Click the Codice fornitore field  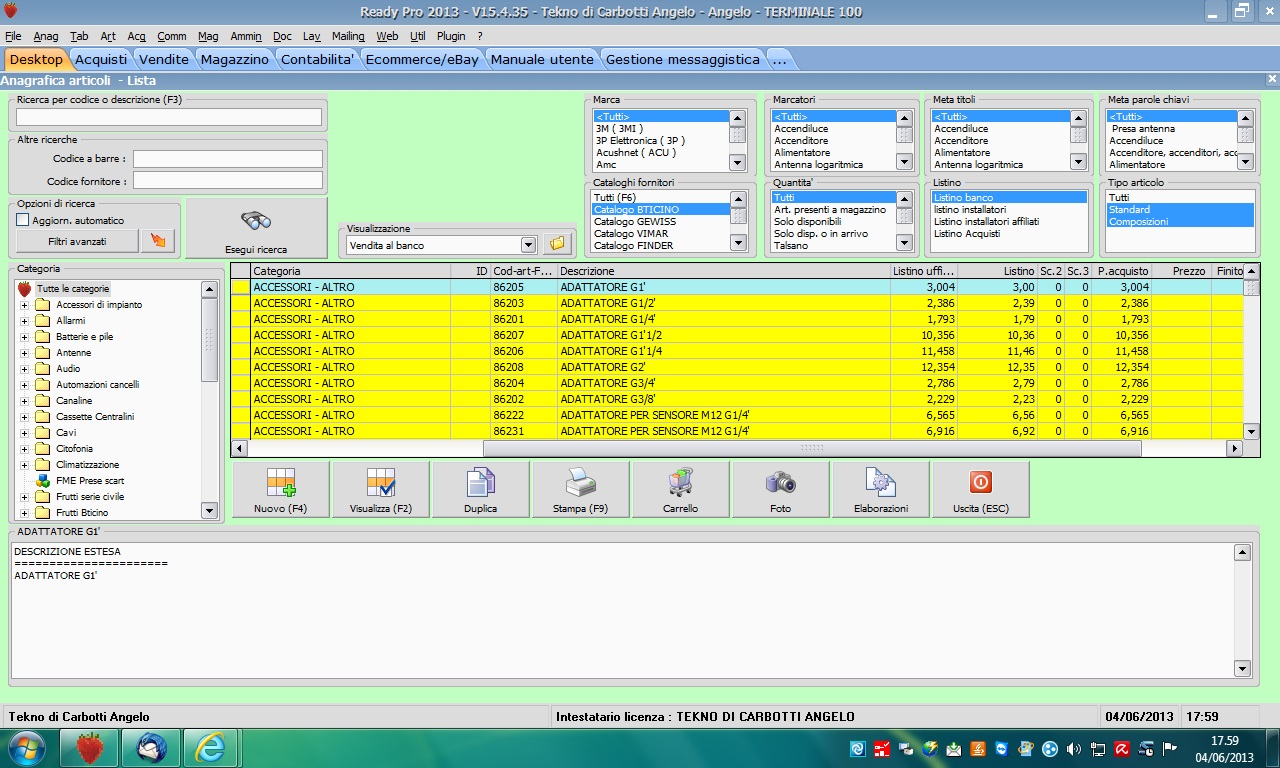click(228, 181)
